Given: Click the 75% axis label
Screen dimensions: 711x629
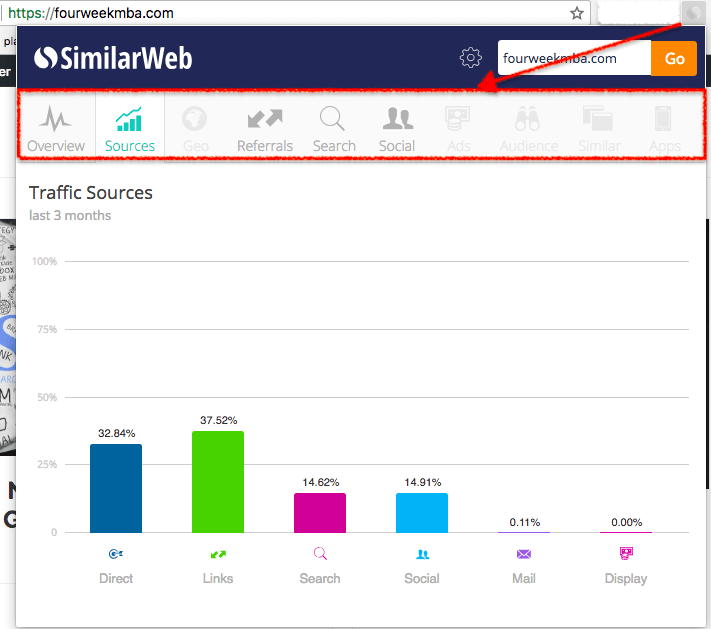Looking at the screenshot, I should [47, 330].
